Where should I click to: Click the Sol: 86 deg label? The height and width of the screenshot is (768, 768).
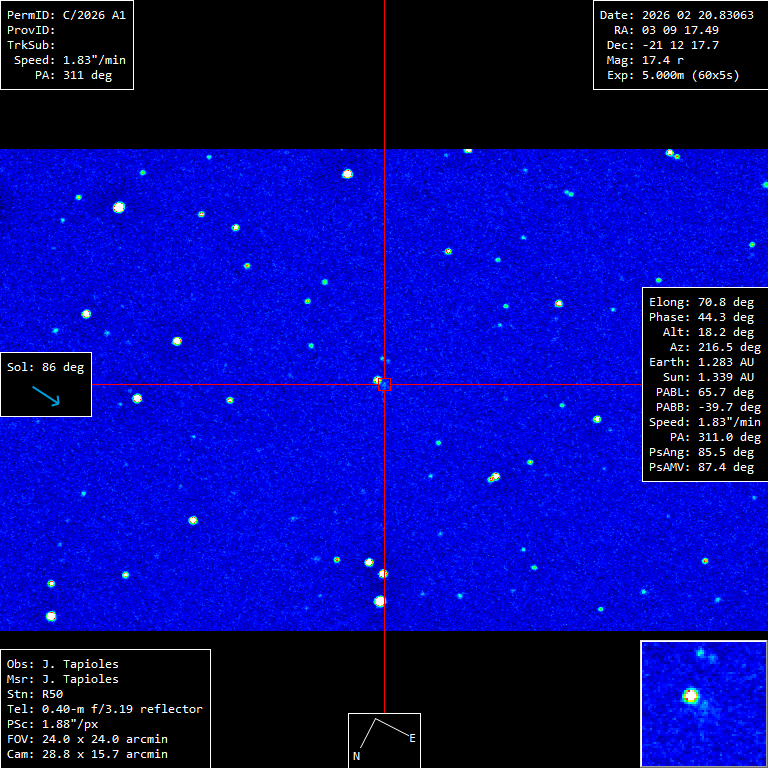coord(46,367)
